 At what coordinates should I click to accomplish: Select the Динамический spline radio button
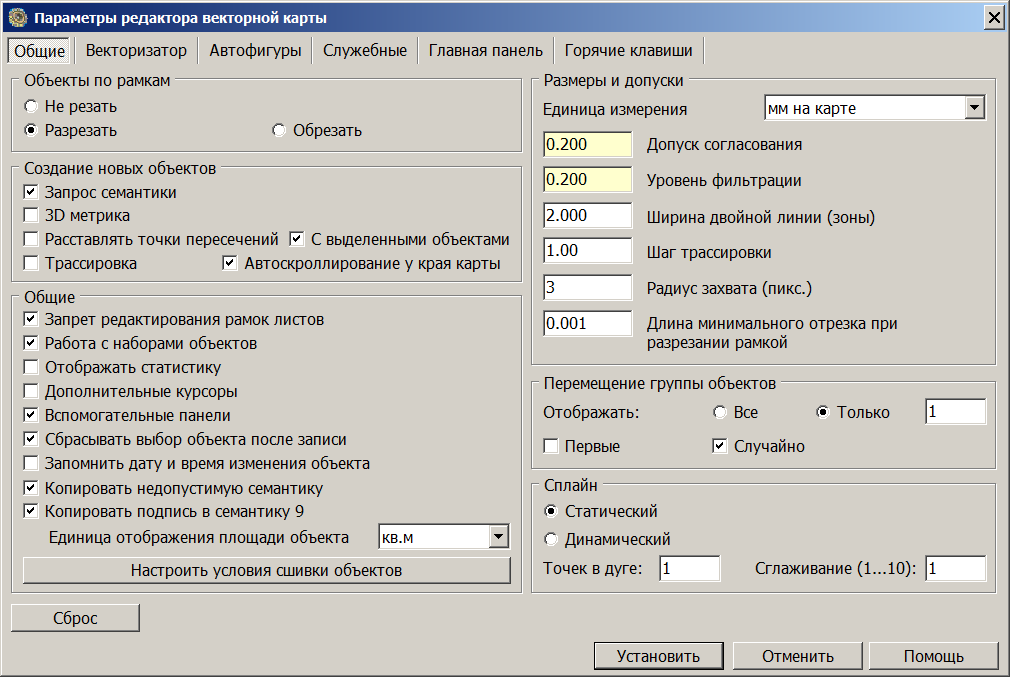(551, 540)
